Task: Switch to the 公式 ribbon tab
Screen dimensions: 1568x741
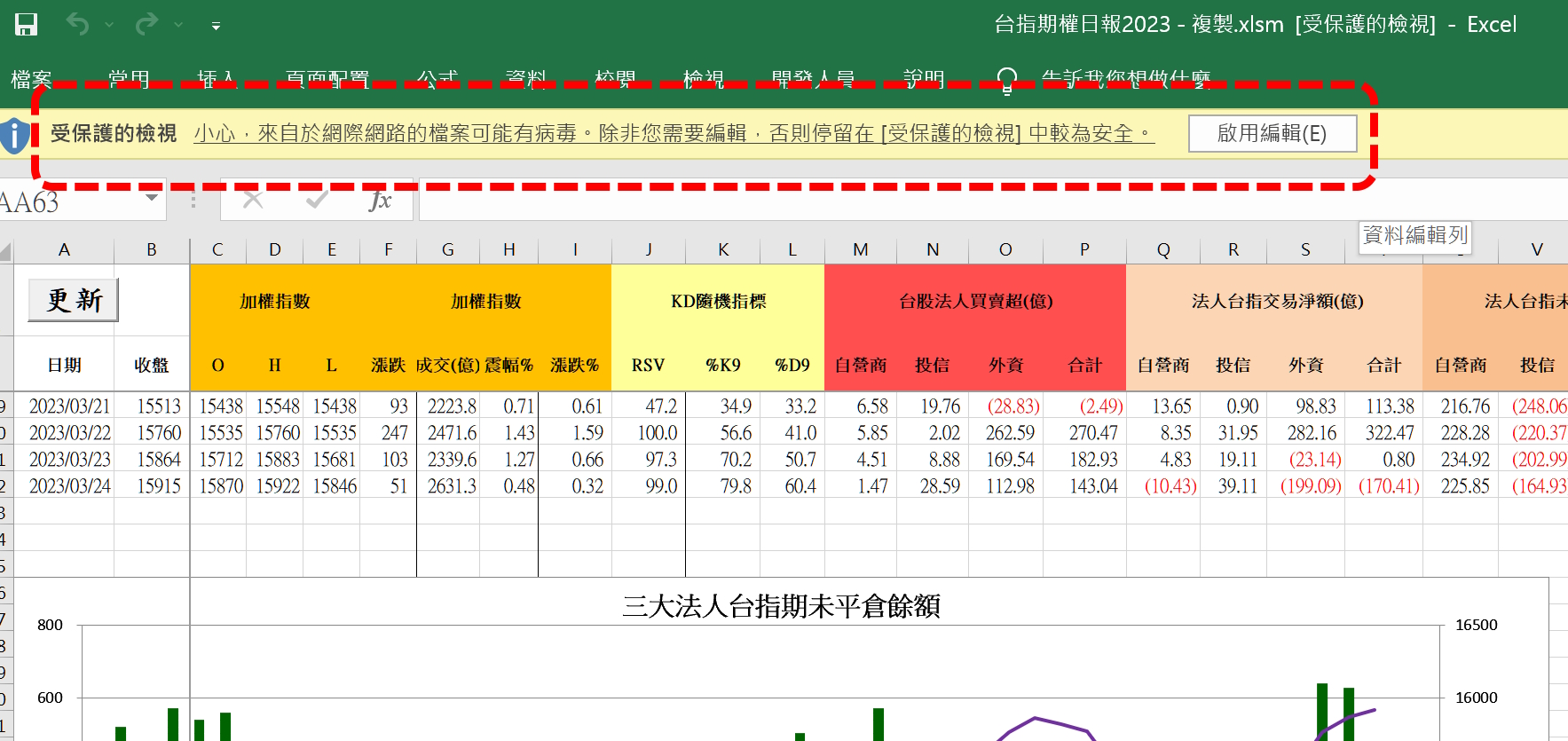Action: coord(437,80)
